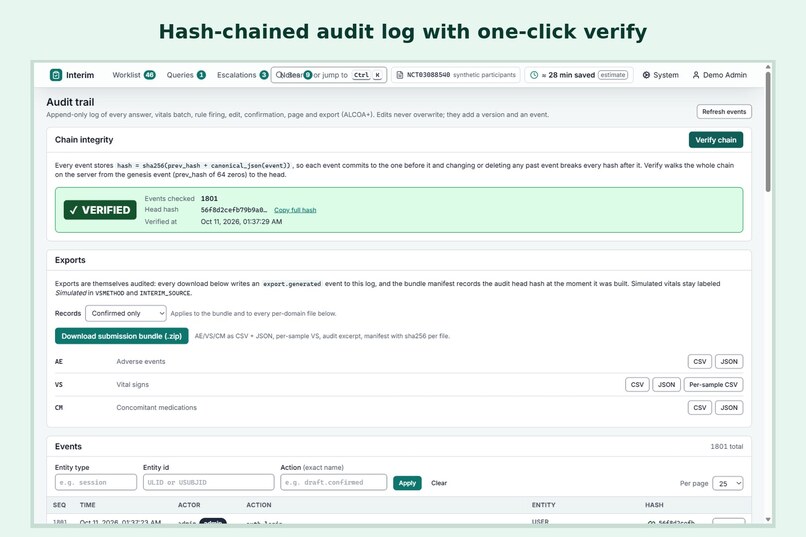
Task: Click the clock icon beside minutes saved
Action: click(x=534, y=75)
